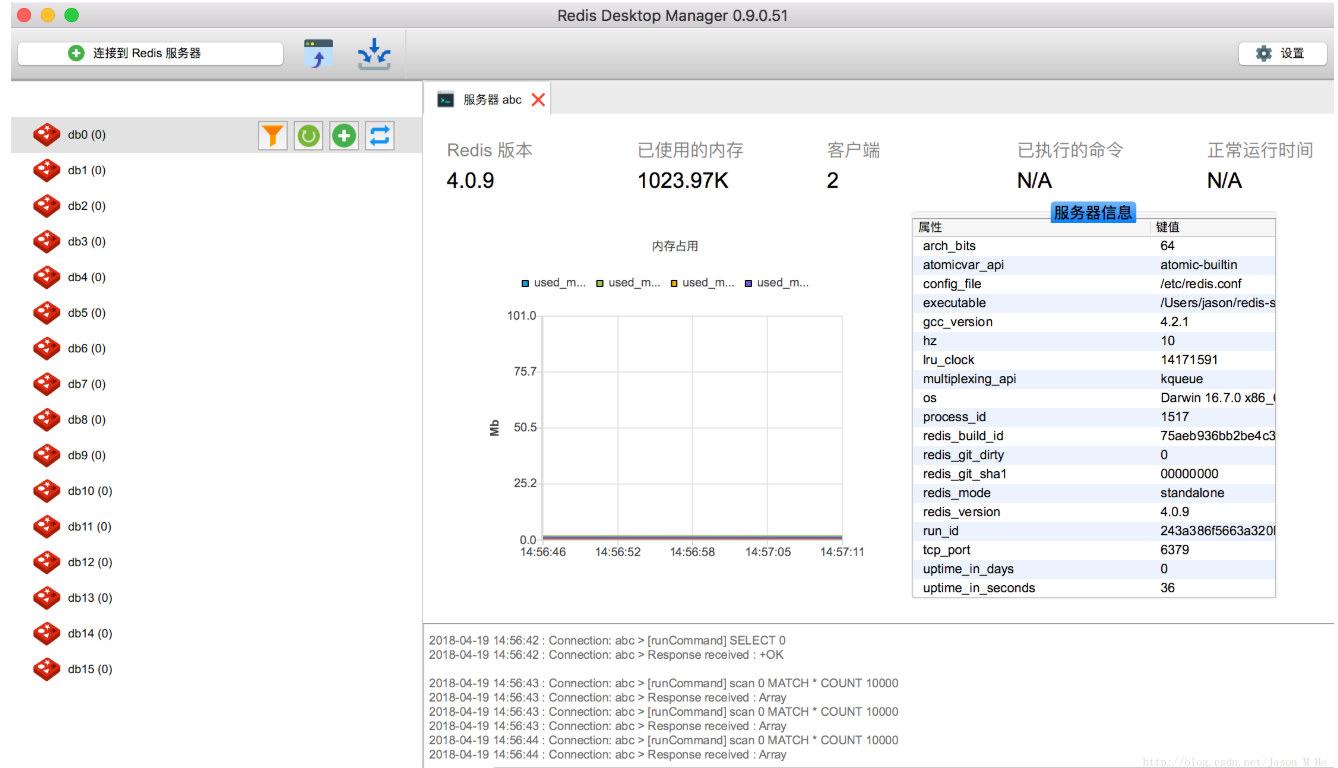Screen dimensions: 1338x768
Task: Click the 键值 column header
Action: (x=1214, y=227)
